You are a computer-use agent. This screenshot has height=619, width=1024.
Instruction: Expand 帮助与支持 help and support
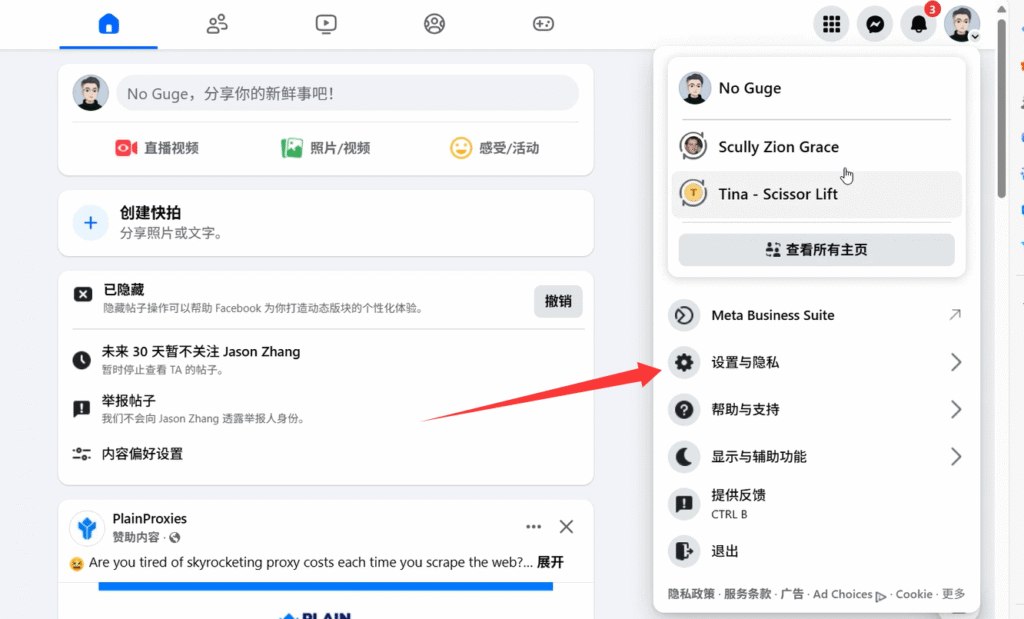816,409
